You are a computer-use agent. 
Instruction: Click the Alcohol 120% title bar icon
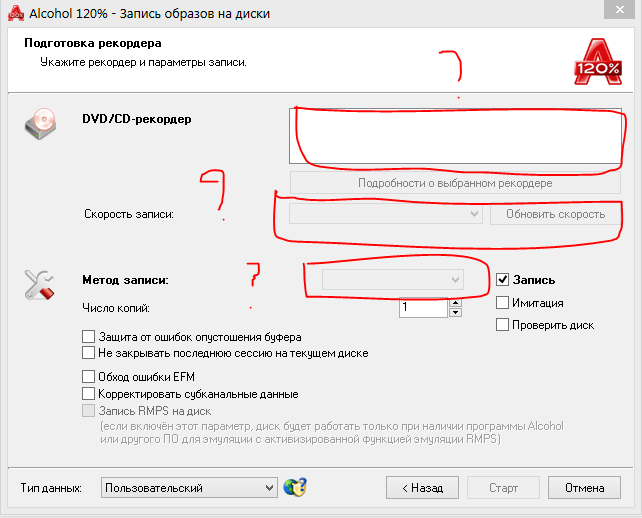tap(16, 13)
